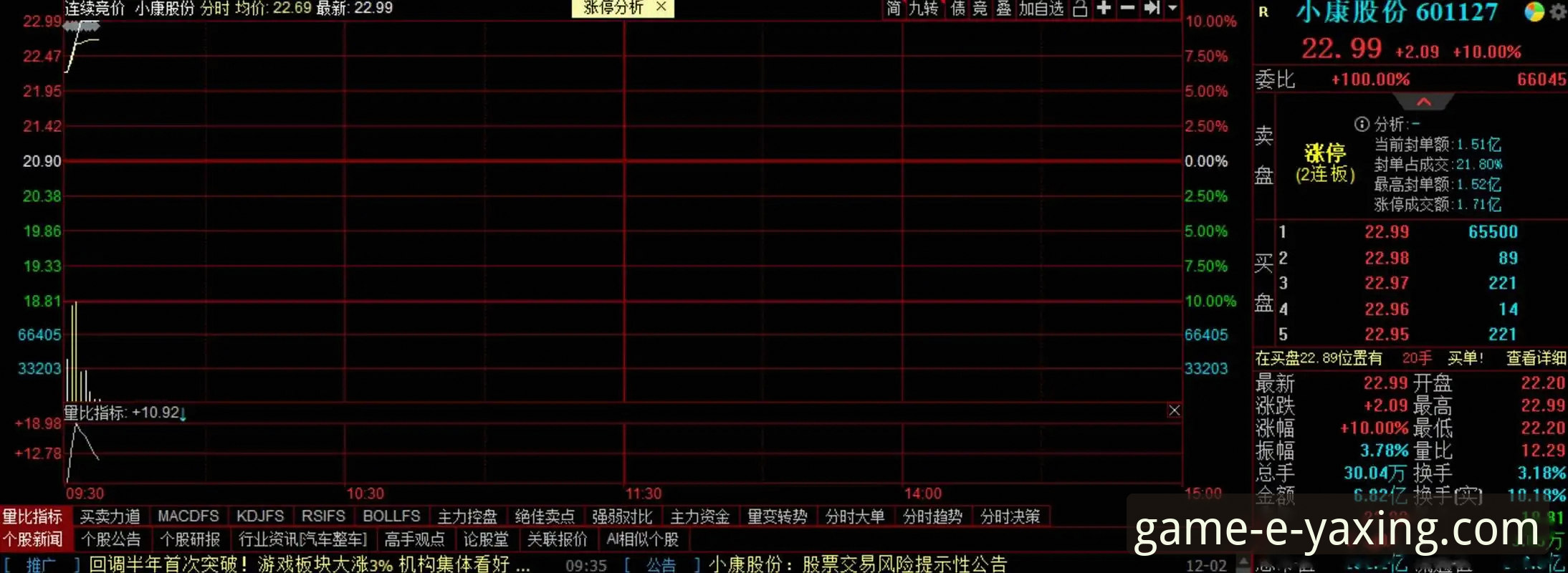This screenshot has width=1568, height=573.
Task: Open the chart toolbar dropdown arrow
Action: click(x=1172, y=8)
